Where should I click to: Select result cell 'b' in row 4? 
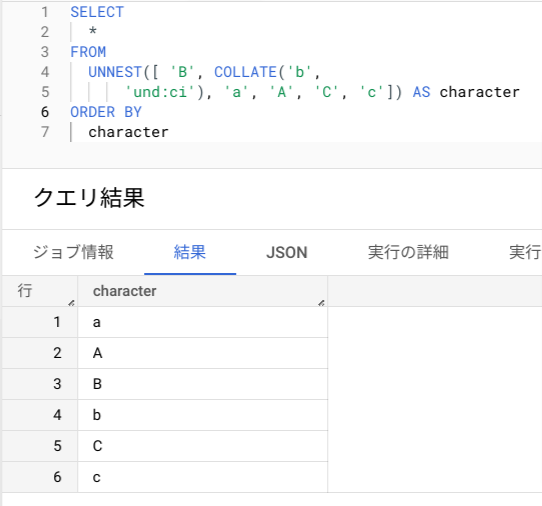pyautogui.click(x=203, y=415)
